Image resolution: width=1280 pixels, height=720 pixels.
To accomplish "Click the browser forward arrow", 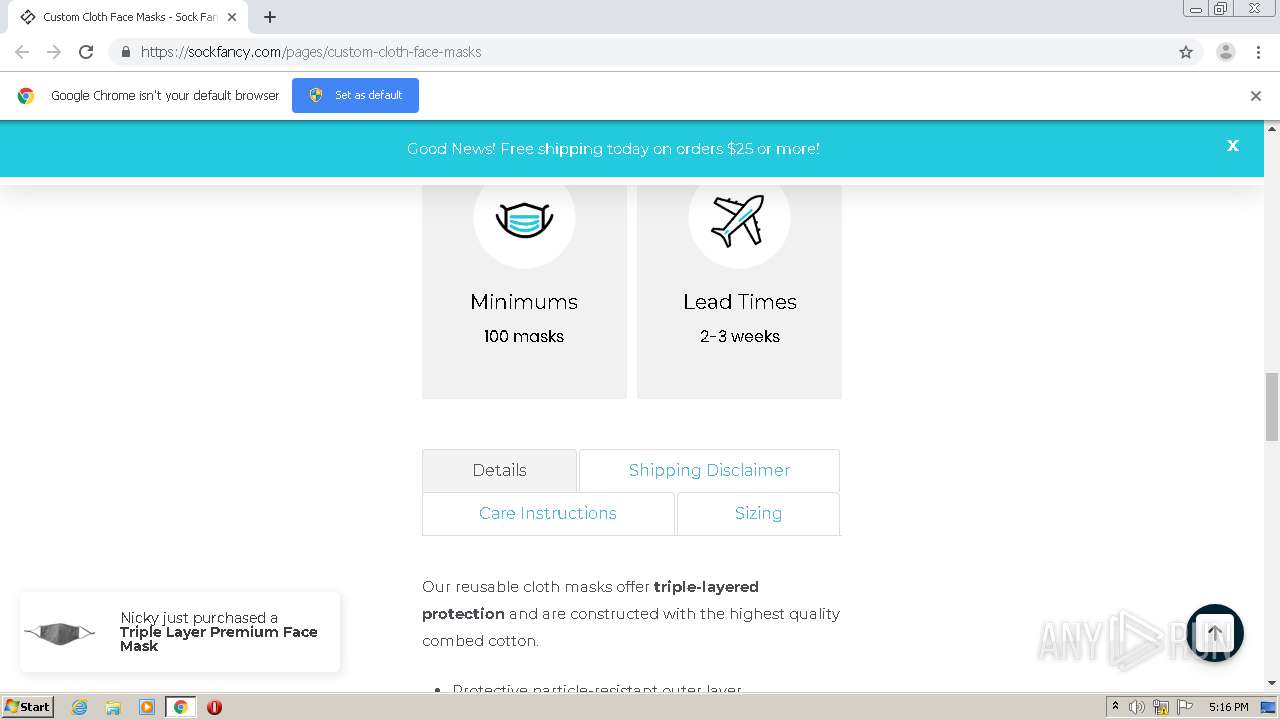I will coord(54,52).
